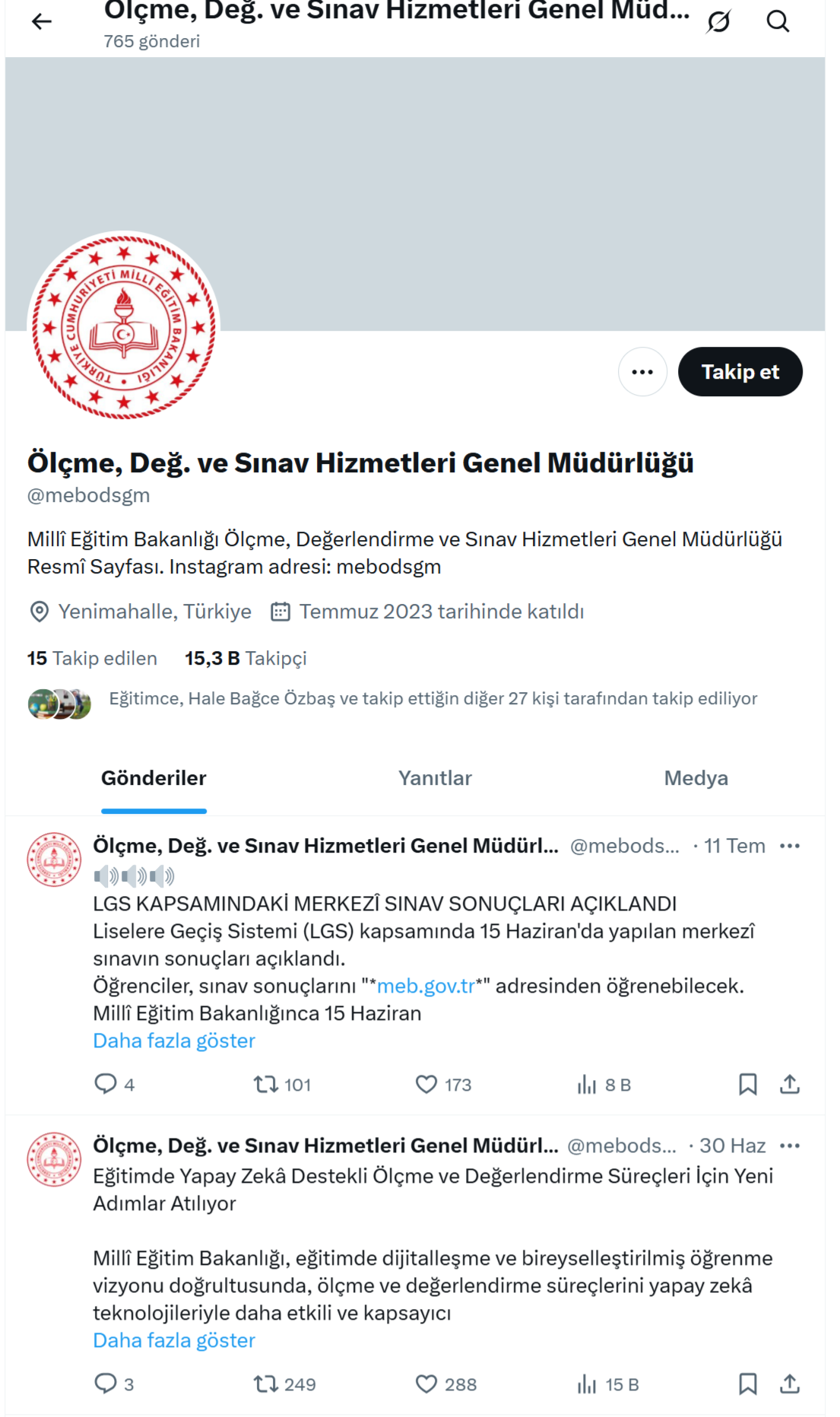View analytics of the Yapay Zekâ post

coord(587,1384)
